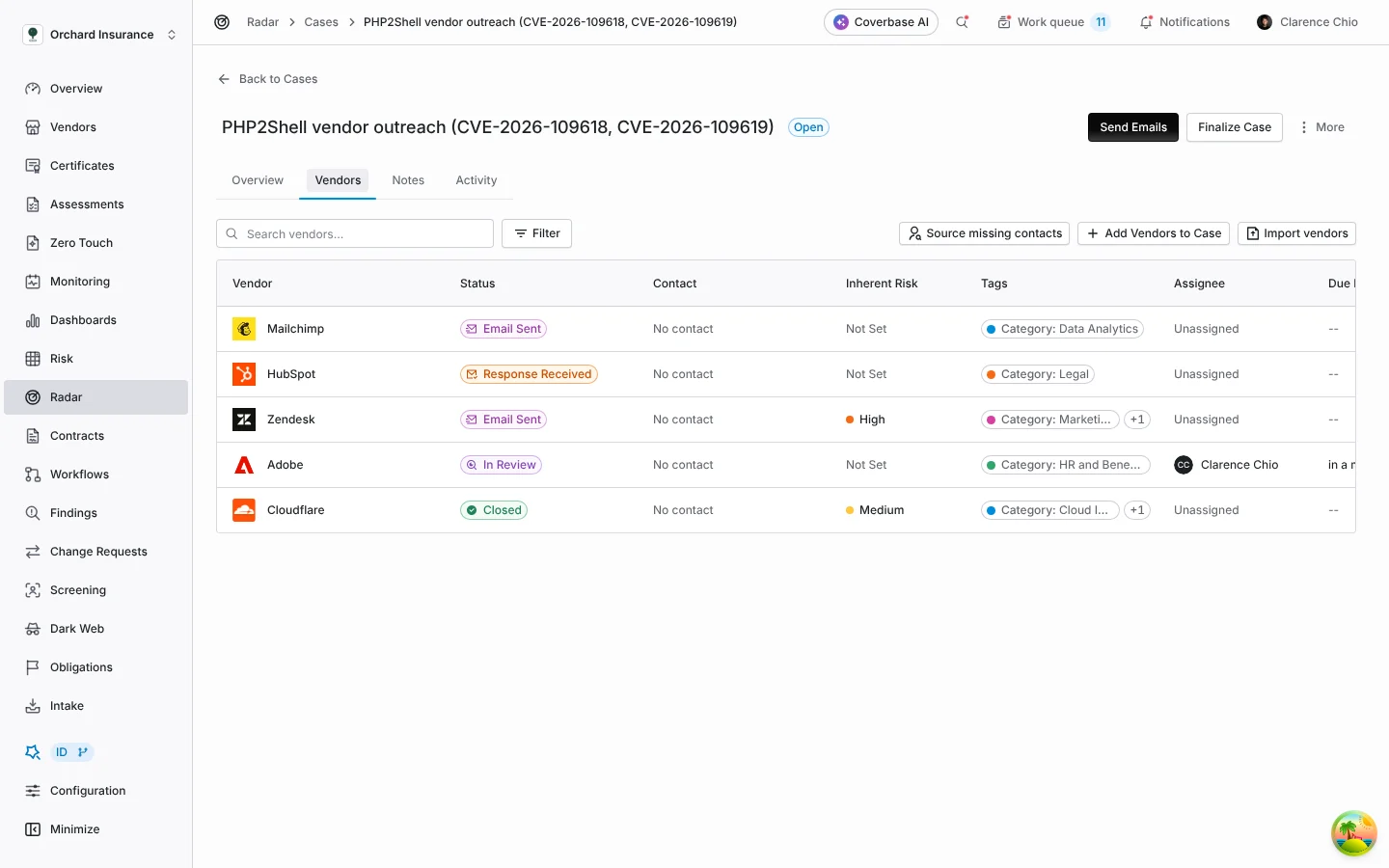Open Workflows icon in sidebar
Screen dimensions: 1389x868
point(33,475)
